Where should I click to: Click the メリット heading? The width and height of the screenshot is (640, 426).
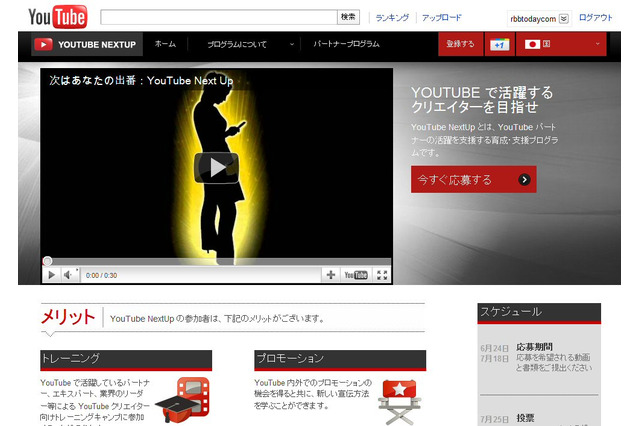click(68, 317)
